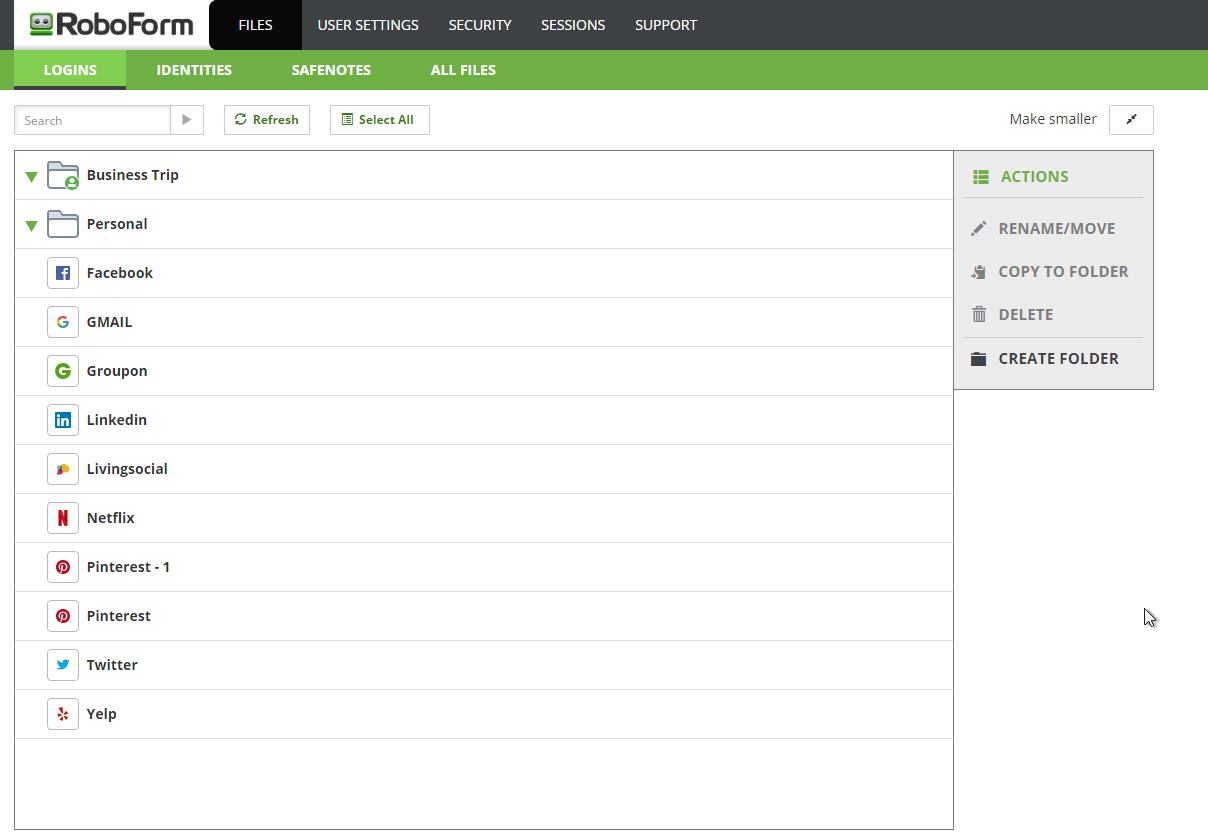Focus the Search input field
Image resolution: width=1208 pixels, height=837 pixels.
pyautogui.click(x=92, y=120)
